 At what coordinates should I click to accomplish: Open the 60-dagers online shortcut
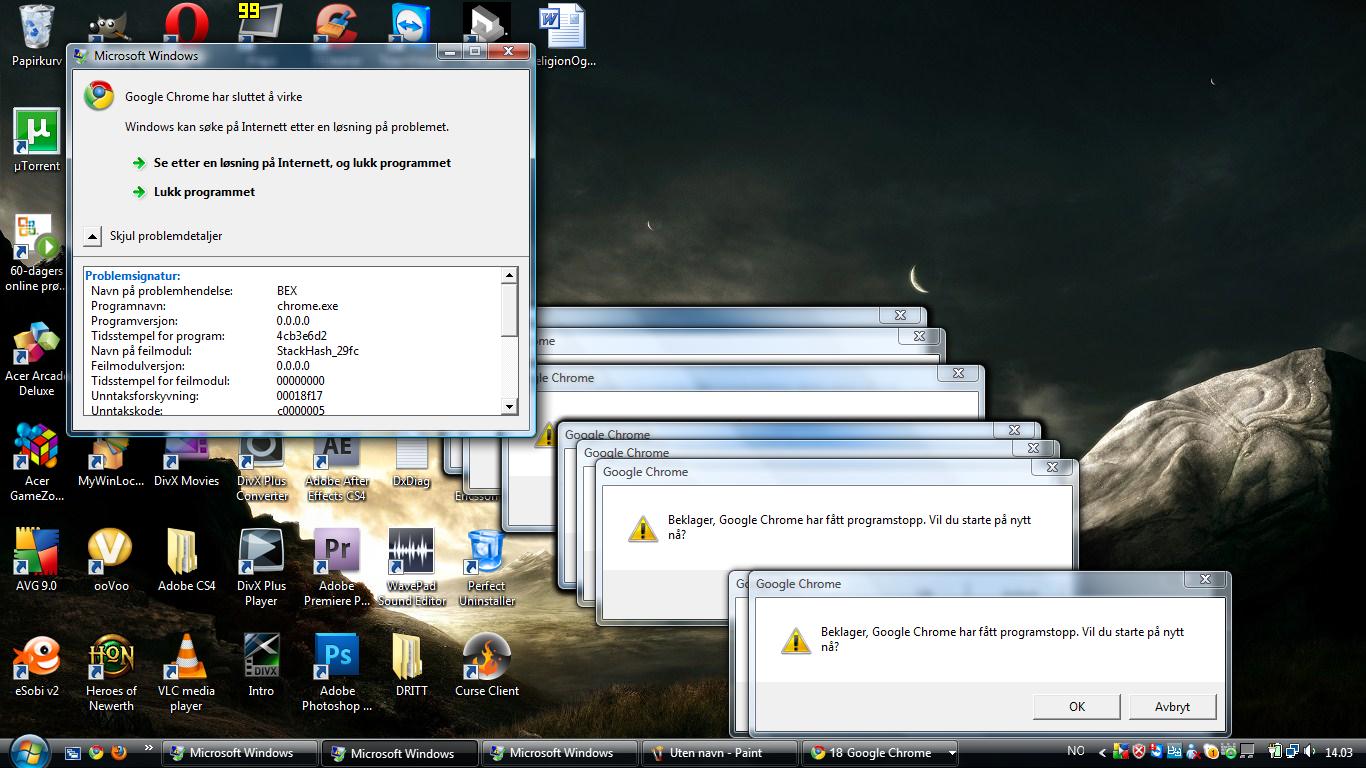click(37, 252)
